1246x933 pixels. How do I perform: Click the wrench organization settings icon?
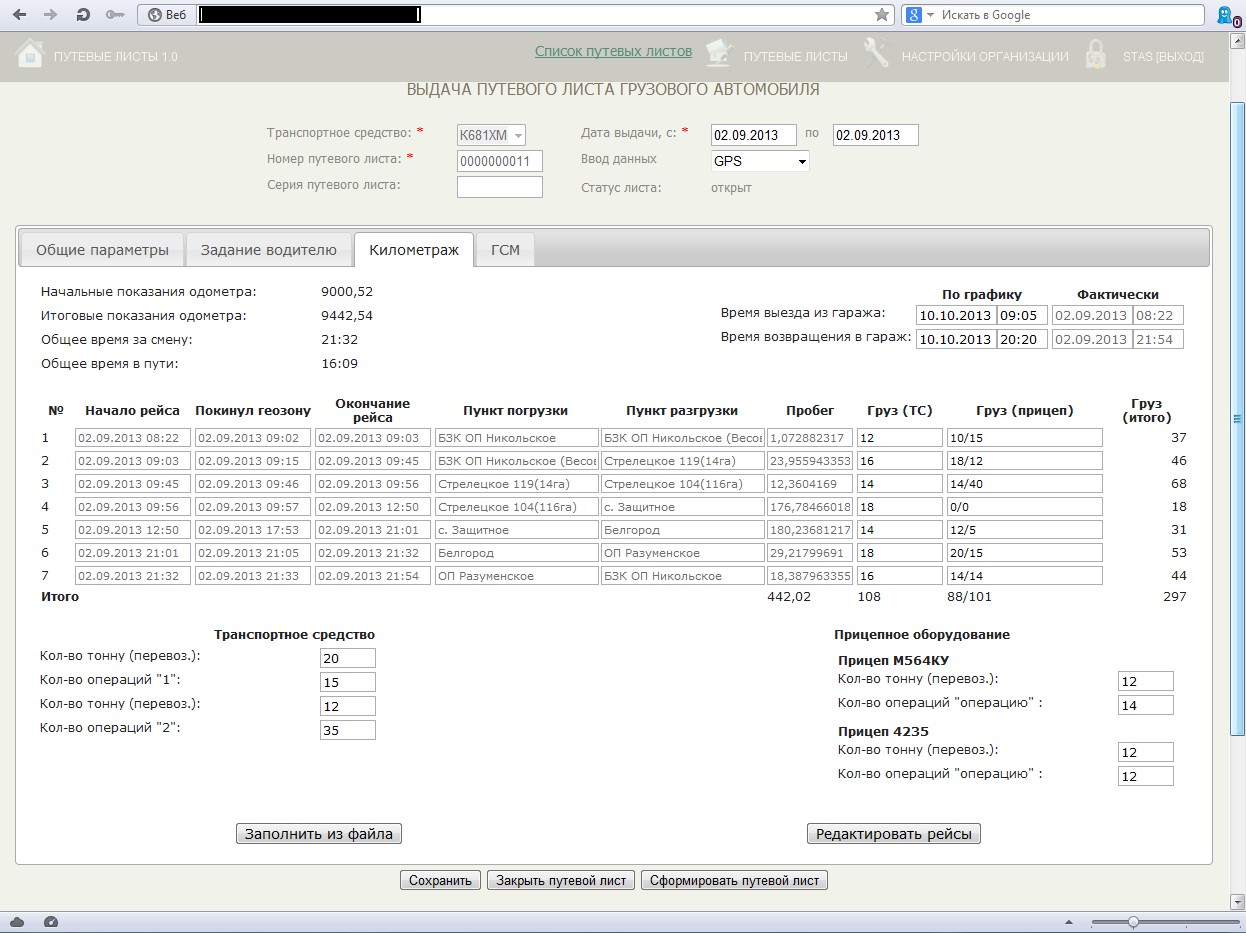(x=876, y=54)
